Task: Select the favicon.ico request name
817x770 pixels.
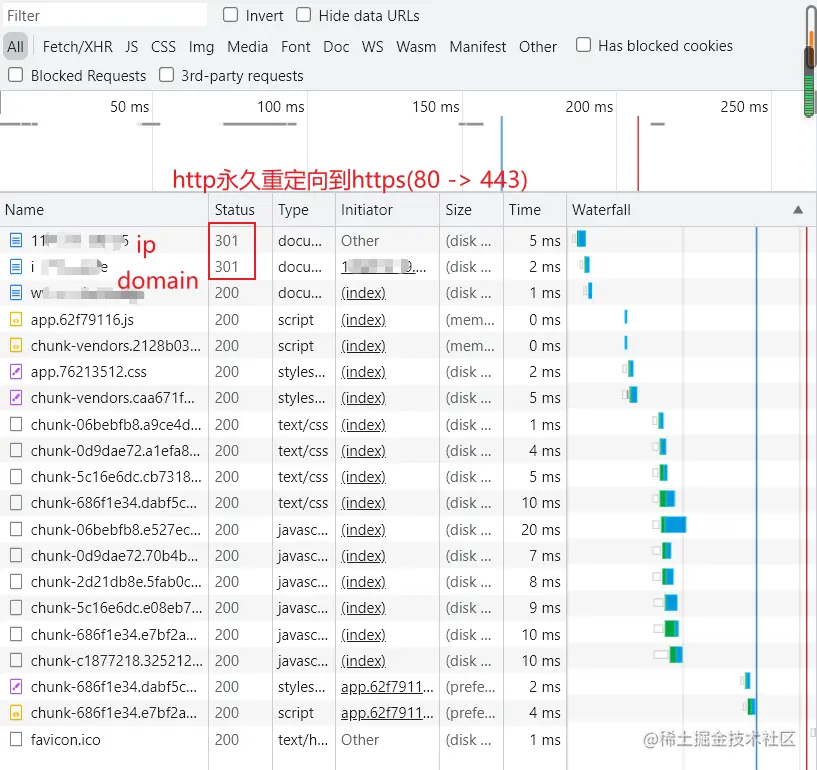Action: pyautogui.click(x=66, y=739)
